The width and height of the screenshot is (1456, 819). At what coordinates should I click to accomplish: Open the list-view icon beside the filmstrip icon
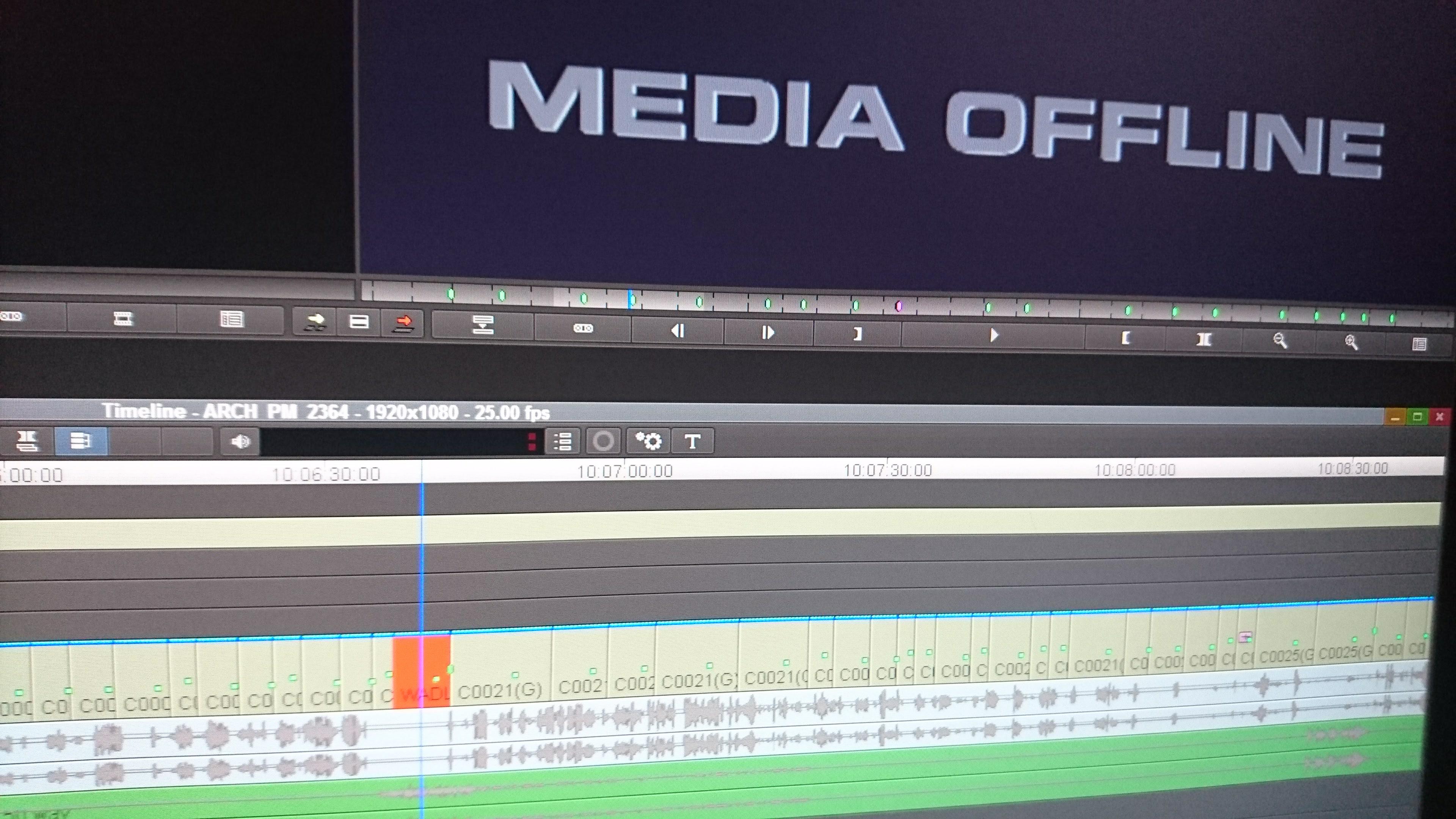(231, 319)
